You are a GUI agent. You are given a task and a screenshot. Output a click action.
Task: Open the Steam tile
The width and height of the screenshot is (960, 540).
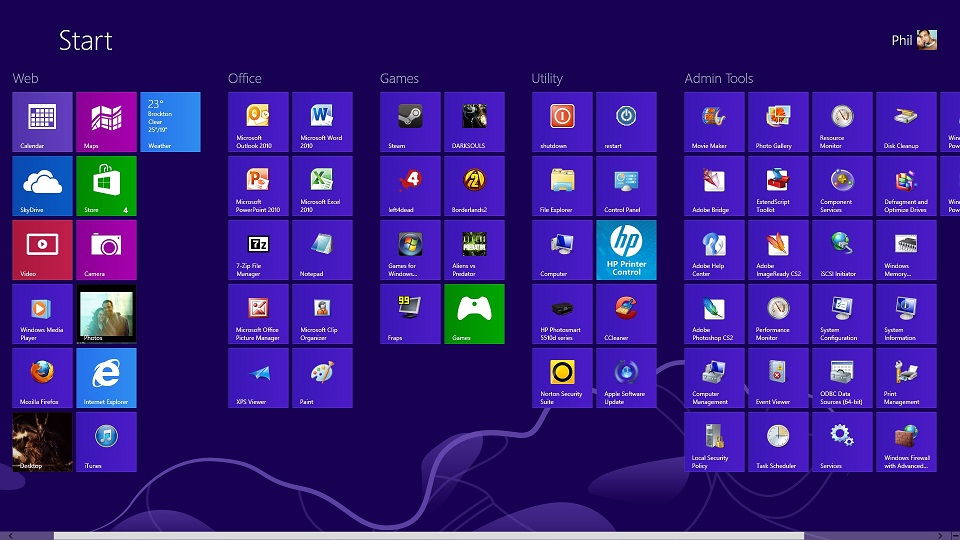(x=410, y=122)
